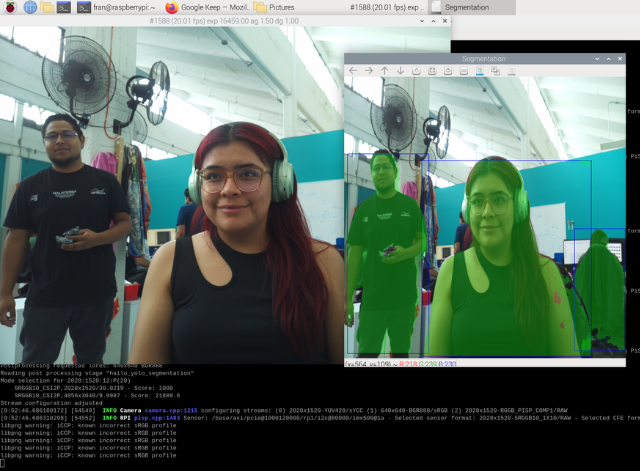Open the Segmentation display properties
The image size is (640, 471).
[x=511, y=71]
